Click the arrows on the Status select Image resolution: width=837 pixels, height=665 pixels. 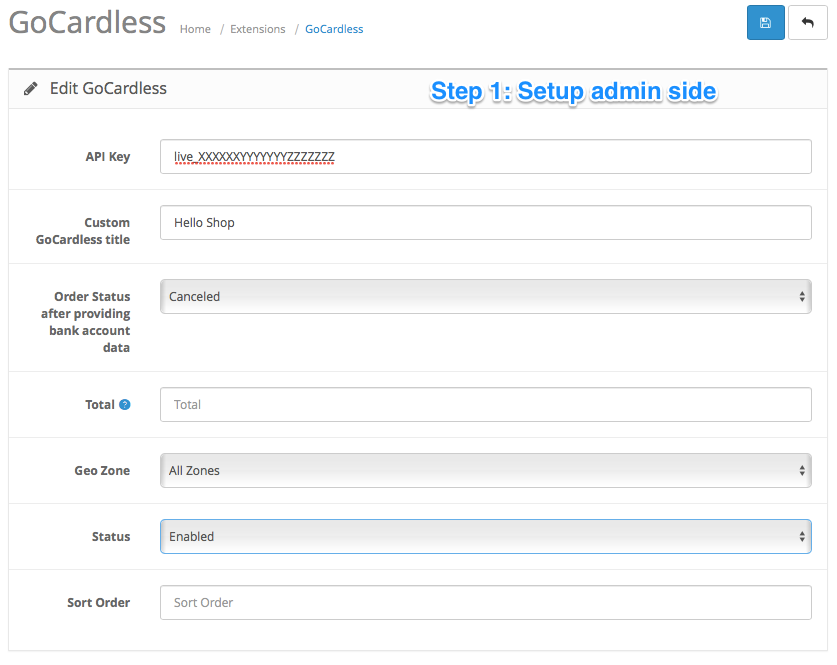click(x=802, y=536)
